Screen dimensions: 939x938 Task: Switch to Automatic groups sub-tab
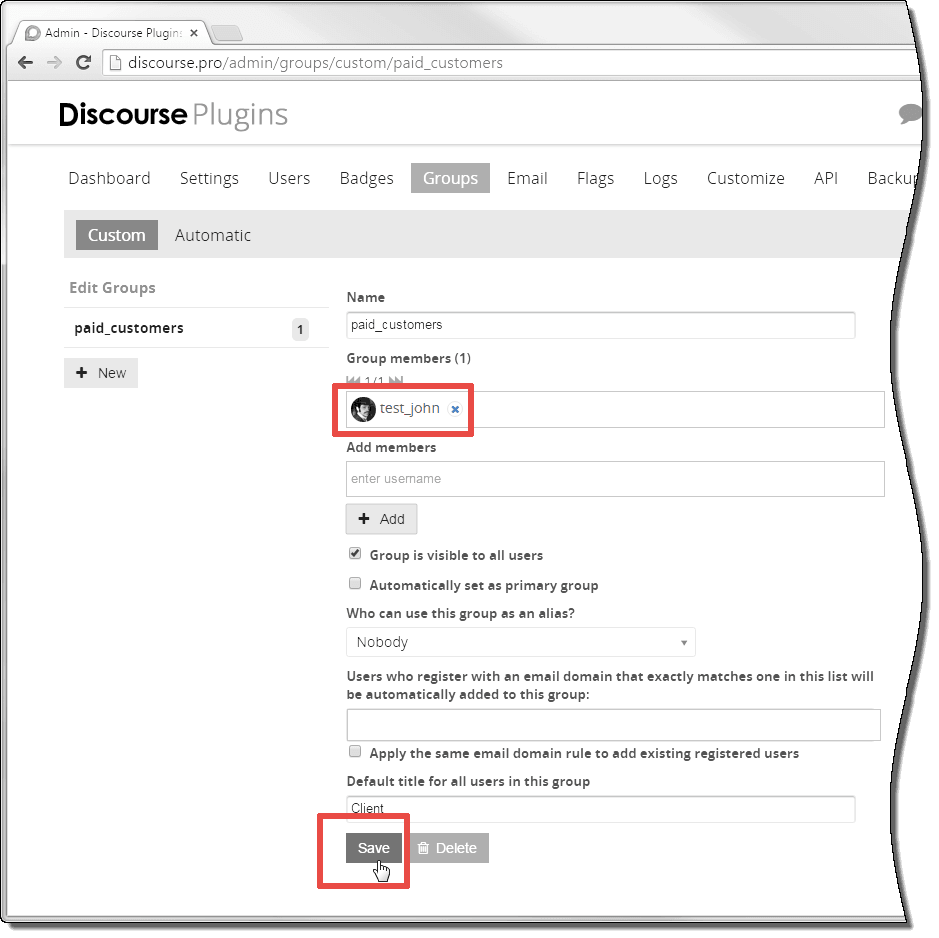click(213, 235)
